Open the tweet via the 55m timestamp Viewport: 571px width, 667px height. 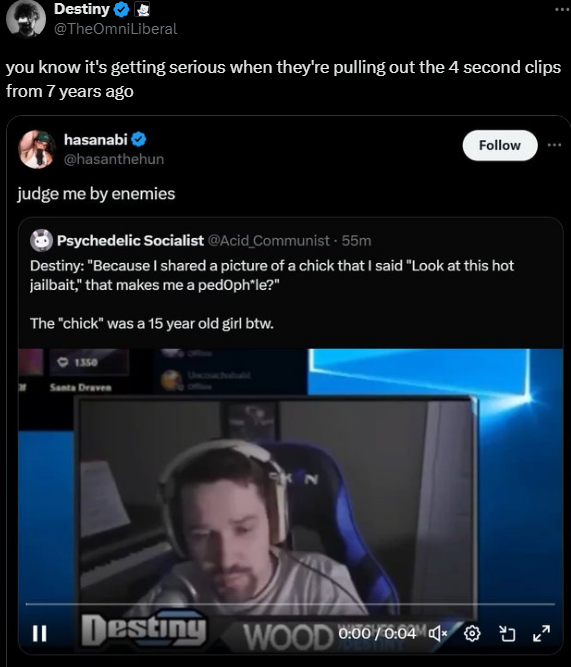(357, 241)
